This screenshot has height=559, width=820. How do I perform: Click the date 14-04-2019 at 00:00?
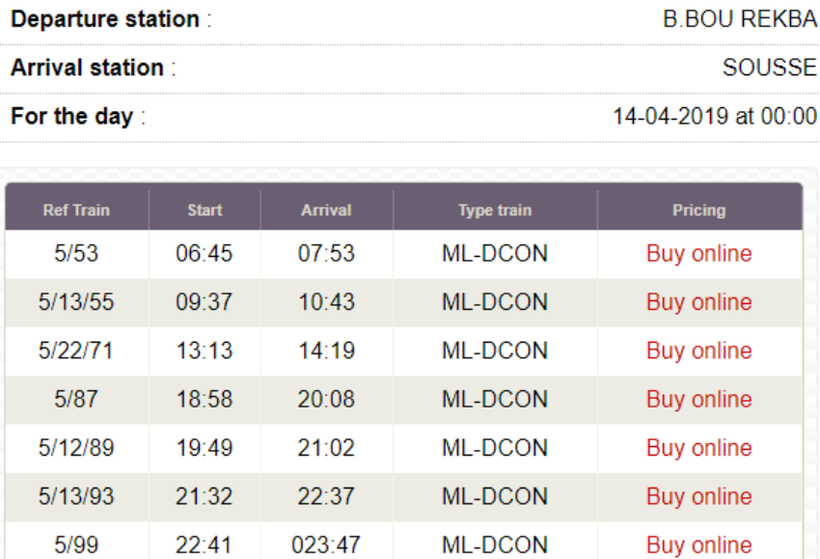(x=714, y=116)
